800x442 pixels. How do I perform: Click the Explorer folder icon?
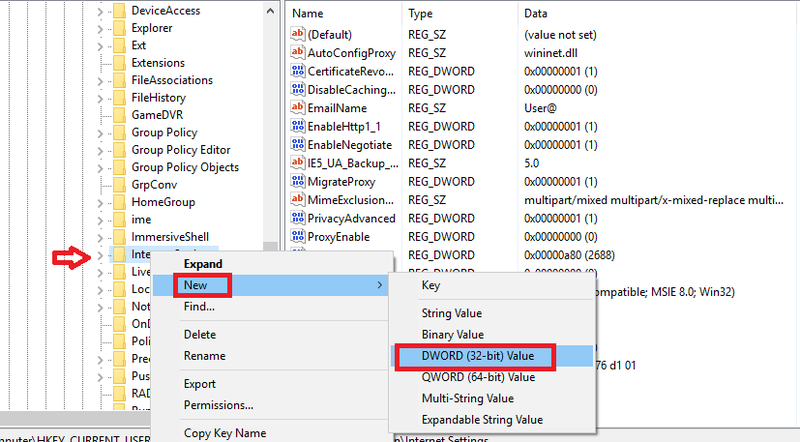click(x=119, y=28)
